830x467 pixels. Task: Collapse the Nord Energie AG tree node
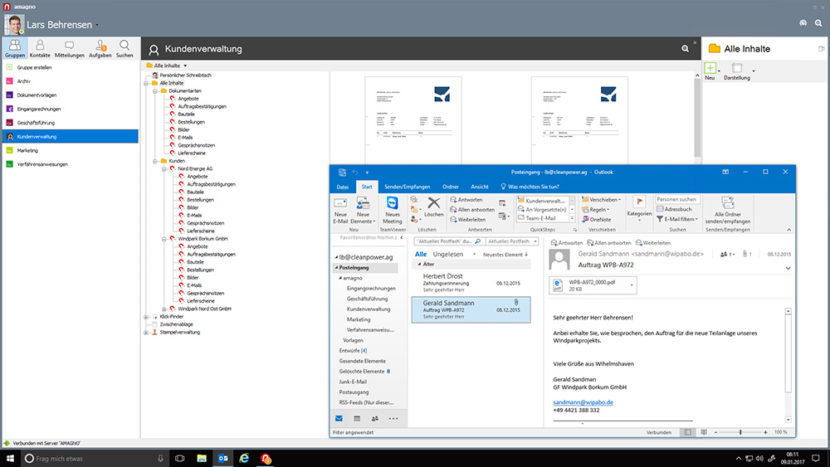tap(164, 168)
